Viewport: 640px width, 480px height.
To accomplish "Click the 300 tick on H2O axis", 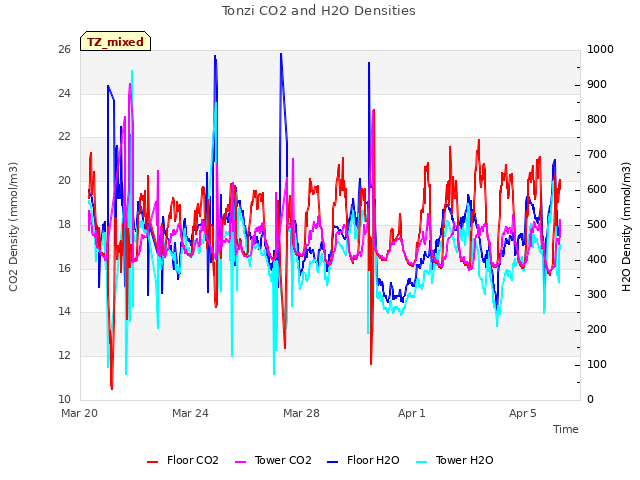I will [x=597, y=295].
